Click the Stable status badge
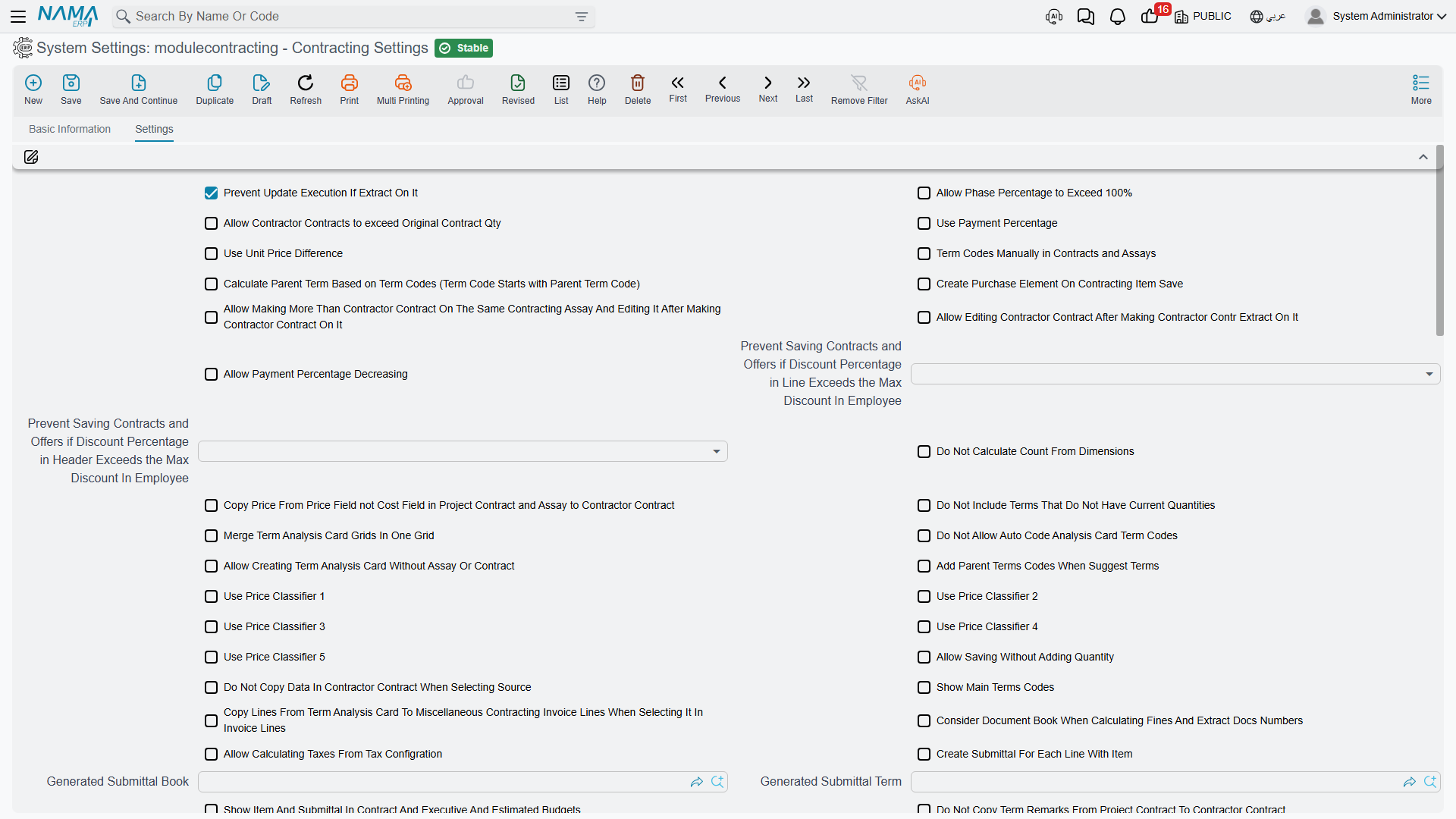This screenshot has width=1456, height=819. pos(463,49)
